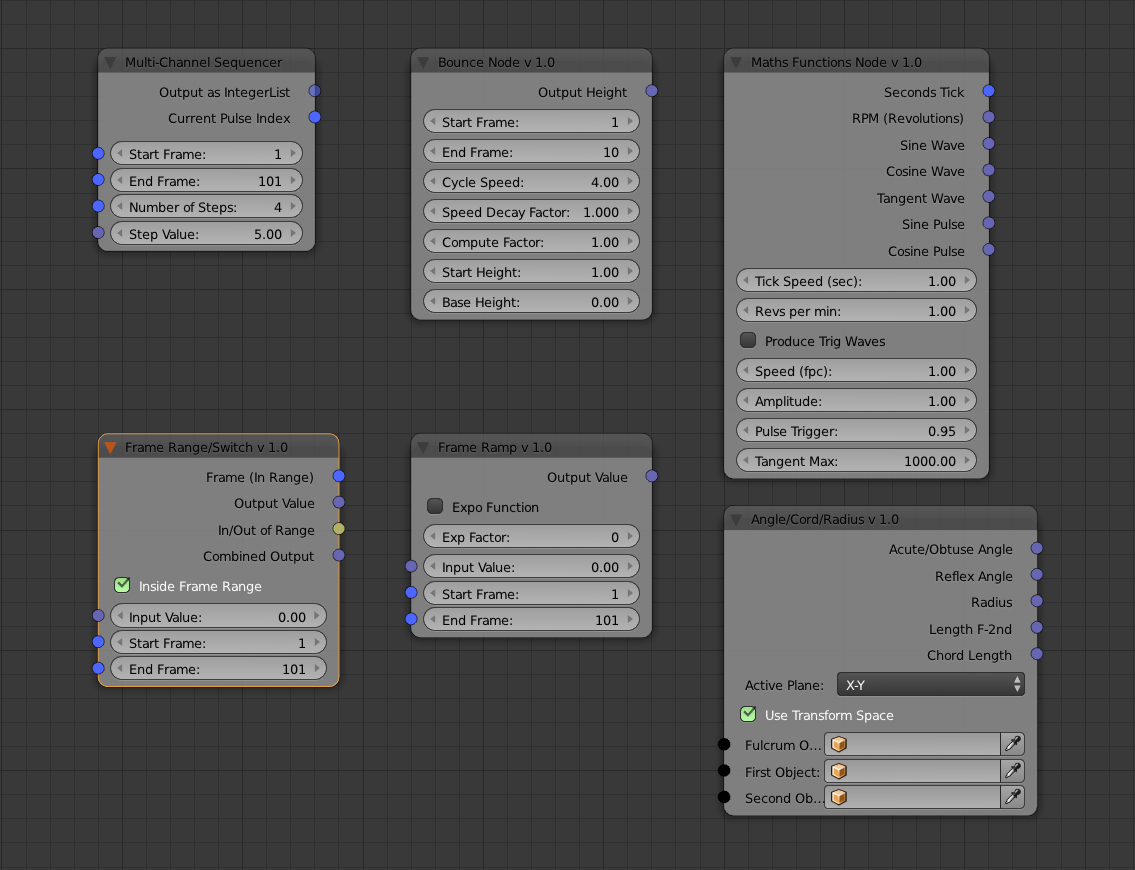
Task: Decrease Number of Steps with left arrow
Action: tap(119, 207)
